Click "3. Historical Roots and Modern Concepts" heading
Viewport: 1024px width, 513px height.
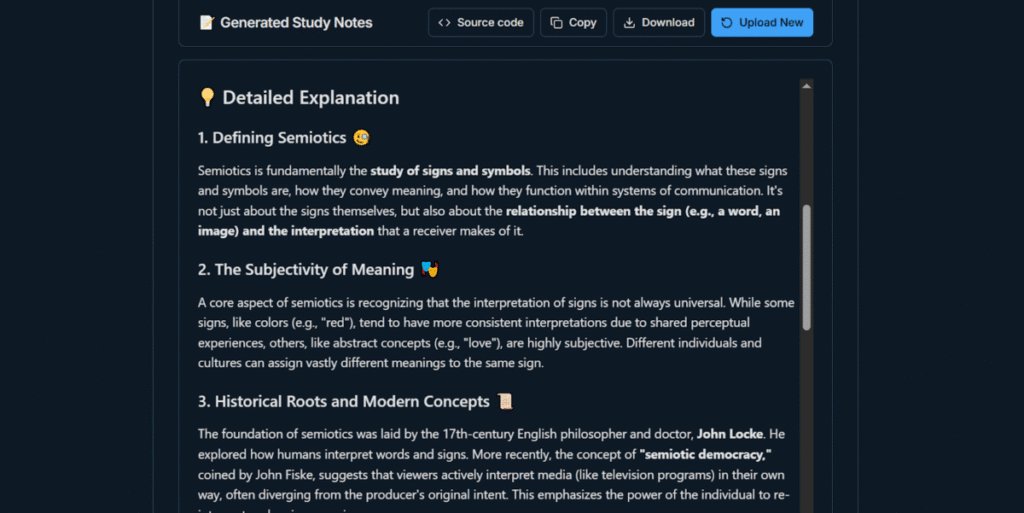pyautogui.click(x=344, y=402)
